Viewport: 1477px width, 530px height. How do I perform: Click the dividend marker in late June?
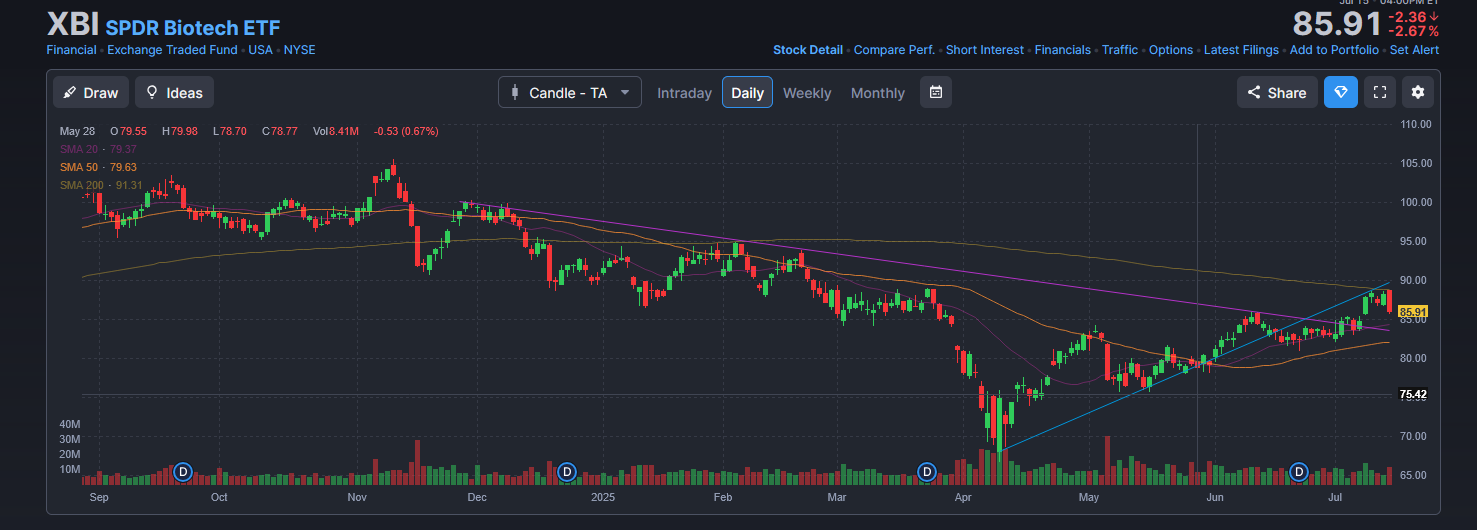click(1299, 471)
